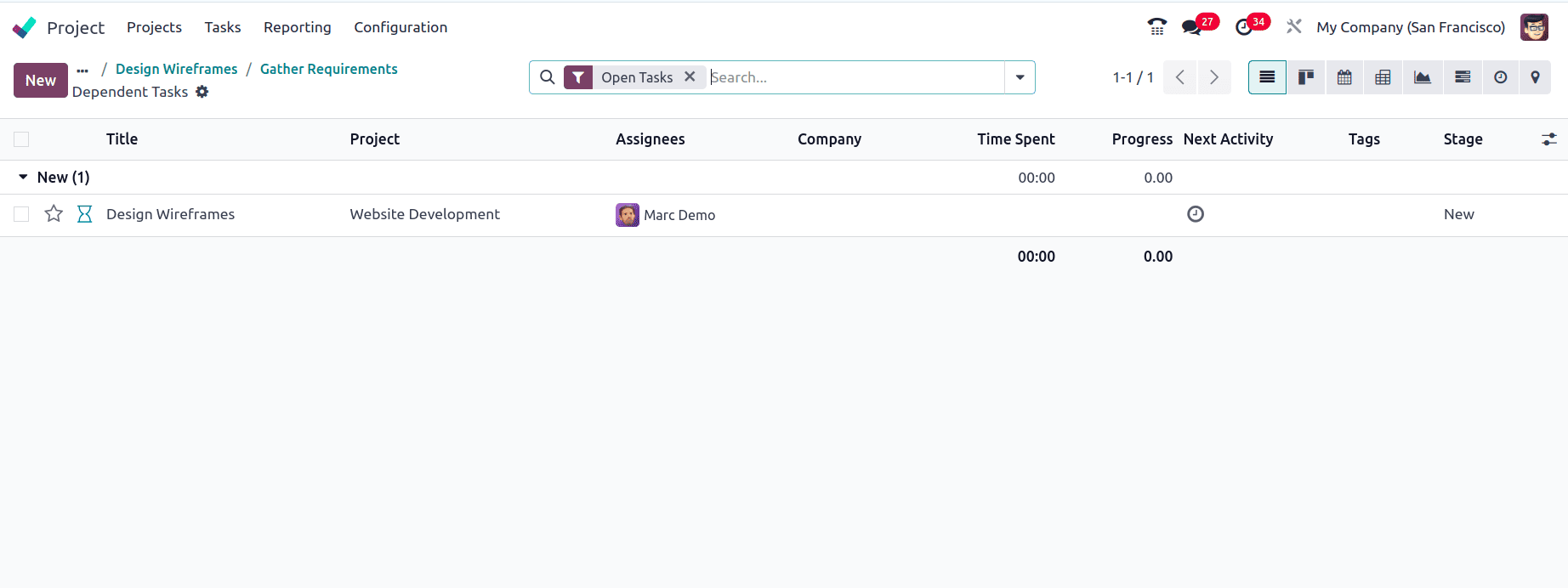Viewport: 1568px width, 588px height.
Task: Show the Graph view
Action: tap(1422, 77)
